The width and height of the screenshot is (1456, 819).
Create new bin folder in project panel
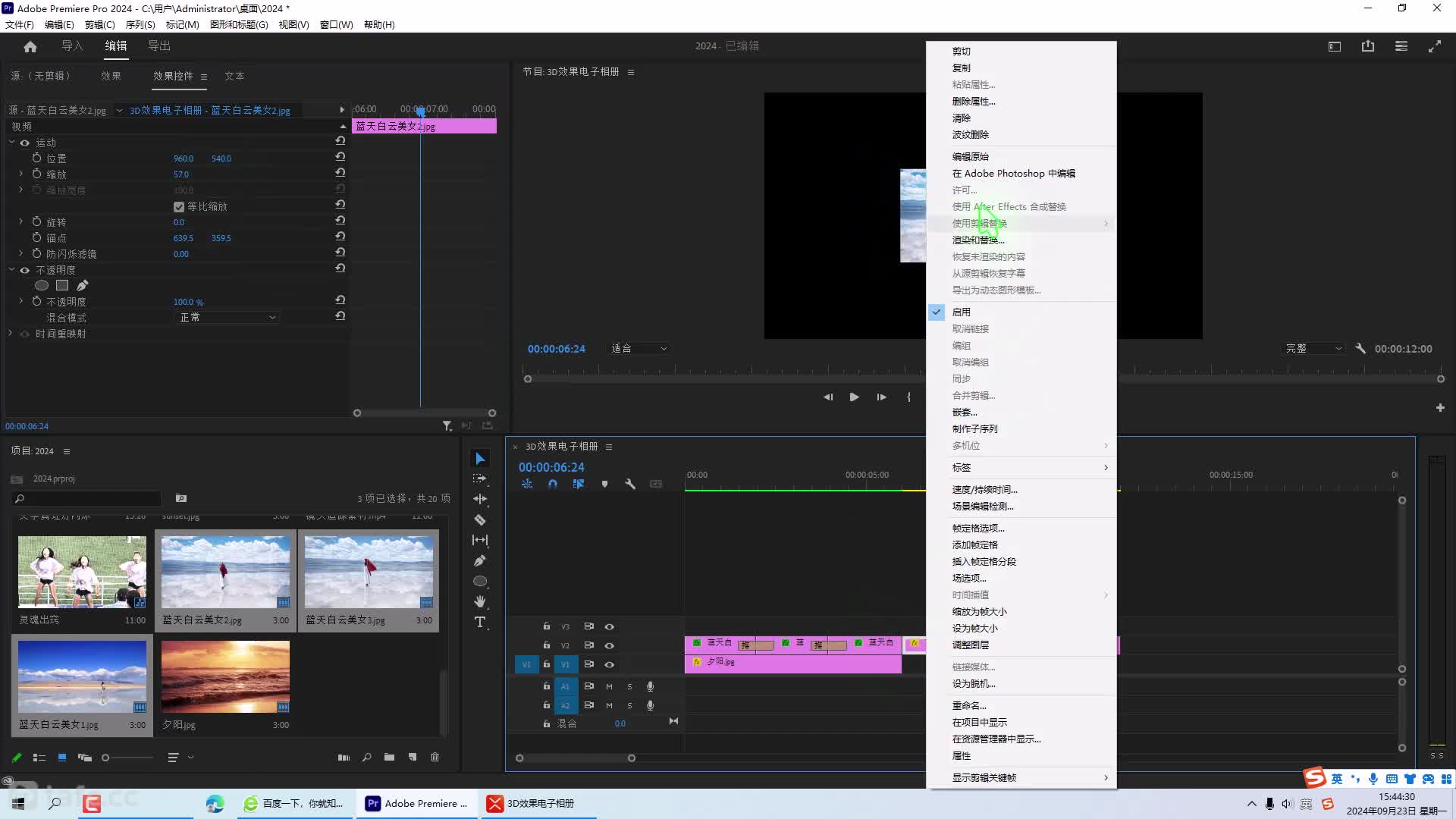click(x=389, y=757)
